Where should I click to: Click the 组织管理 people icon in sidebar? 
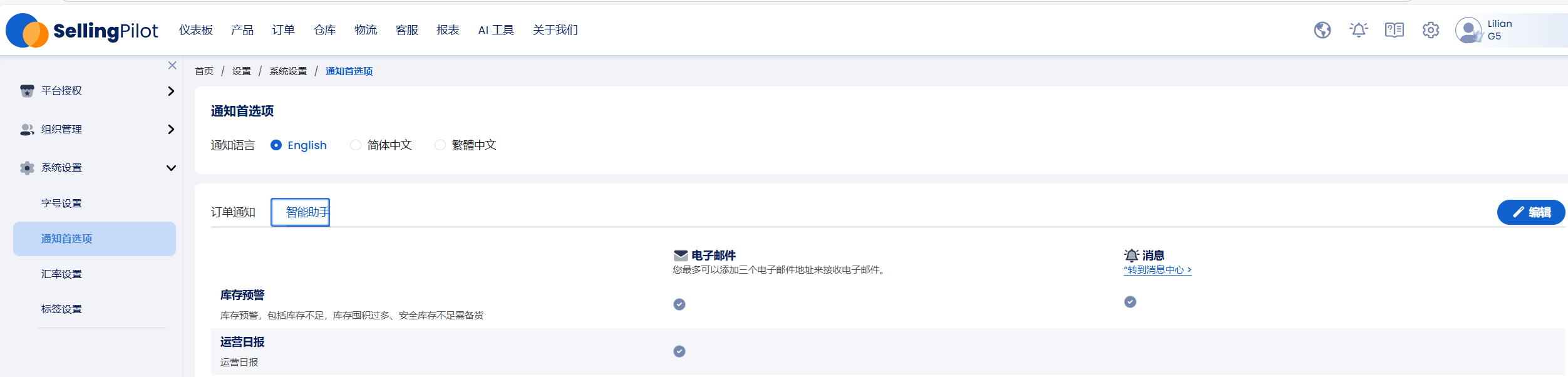tap(27, 129)
